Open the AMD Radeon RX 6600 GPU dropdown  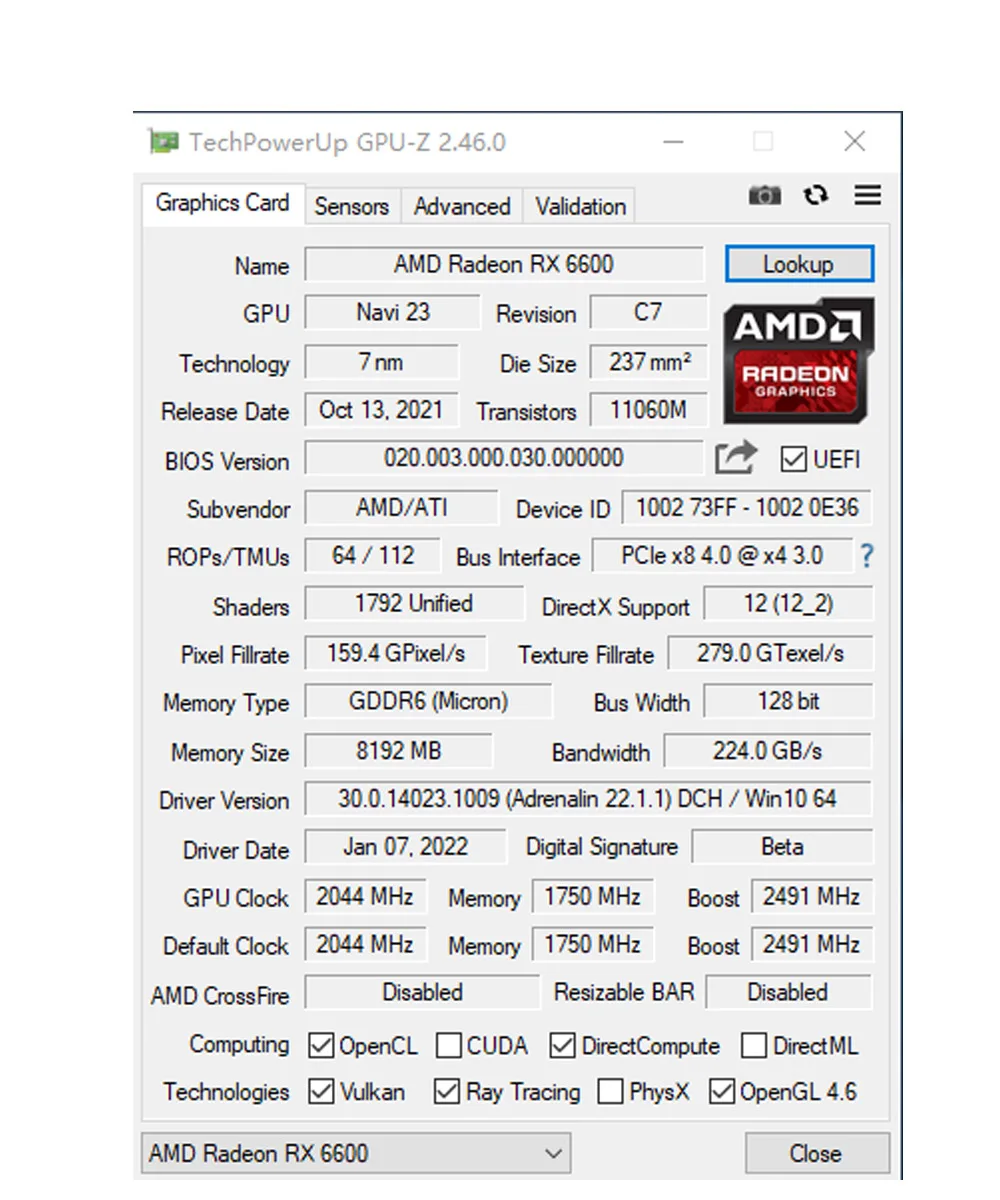click(x=356, y=1153)
